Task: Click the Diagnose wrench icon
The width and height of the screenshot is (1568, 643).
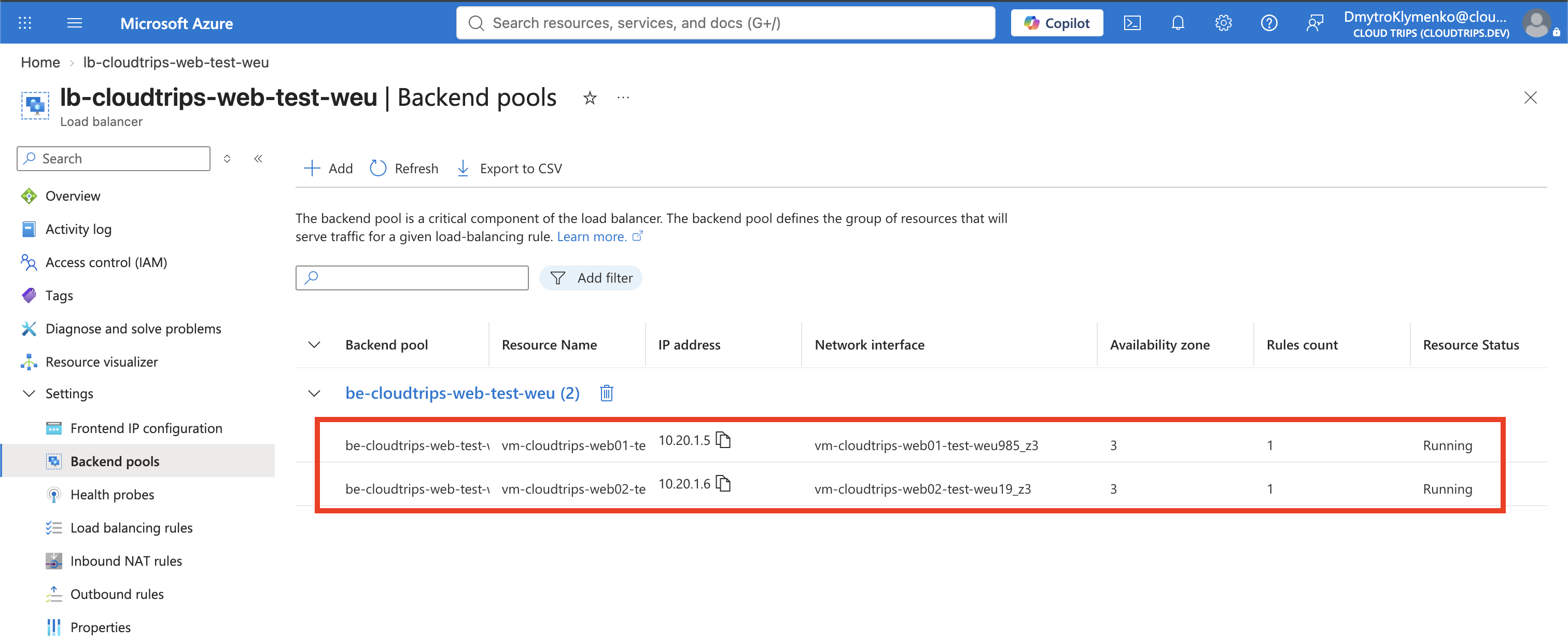Action: coord(29,329)
